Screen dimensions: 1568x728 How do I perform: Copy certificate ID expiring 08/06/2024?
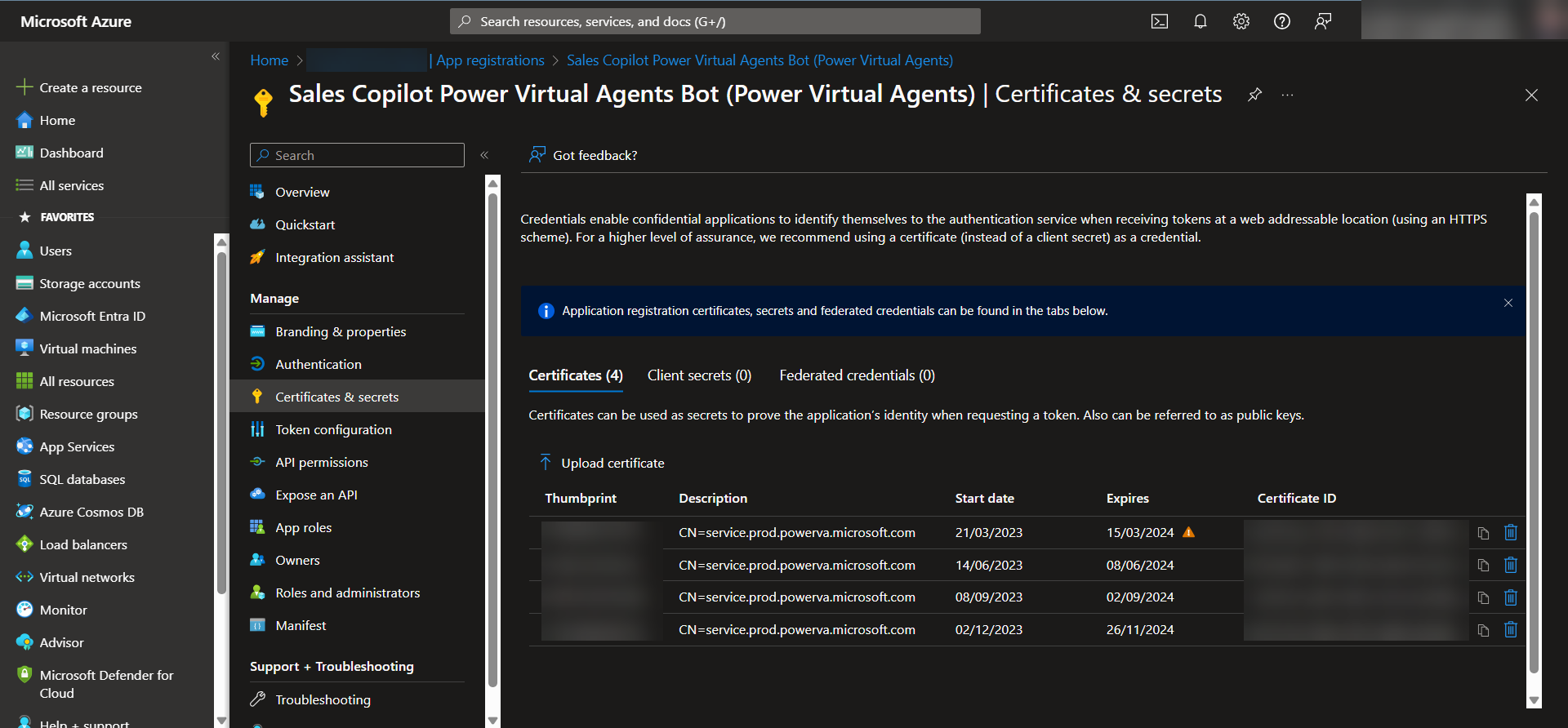tap(1483, 565)
